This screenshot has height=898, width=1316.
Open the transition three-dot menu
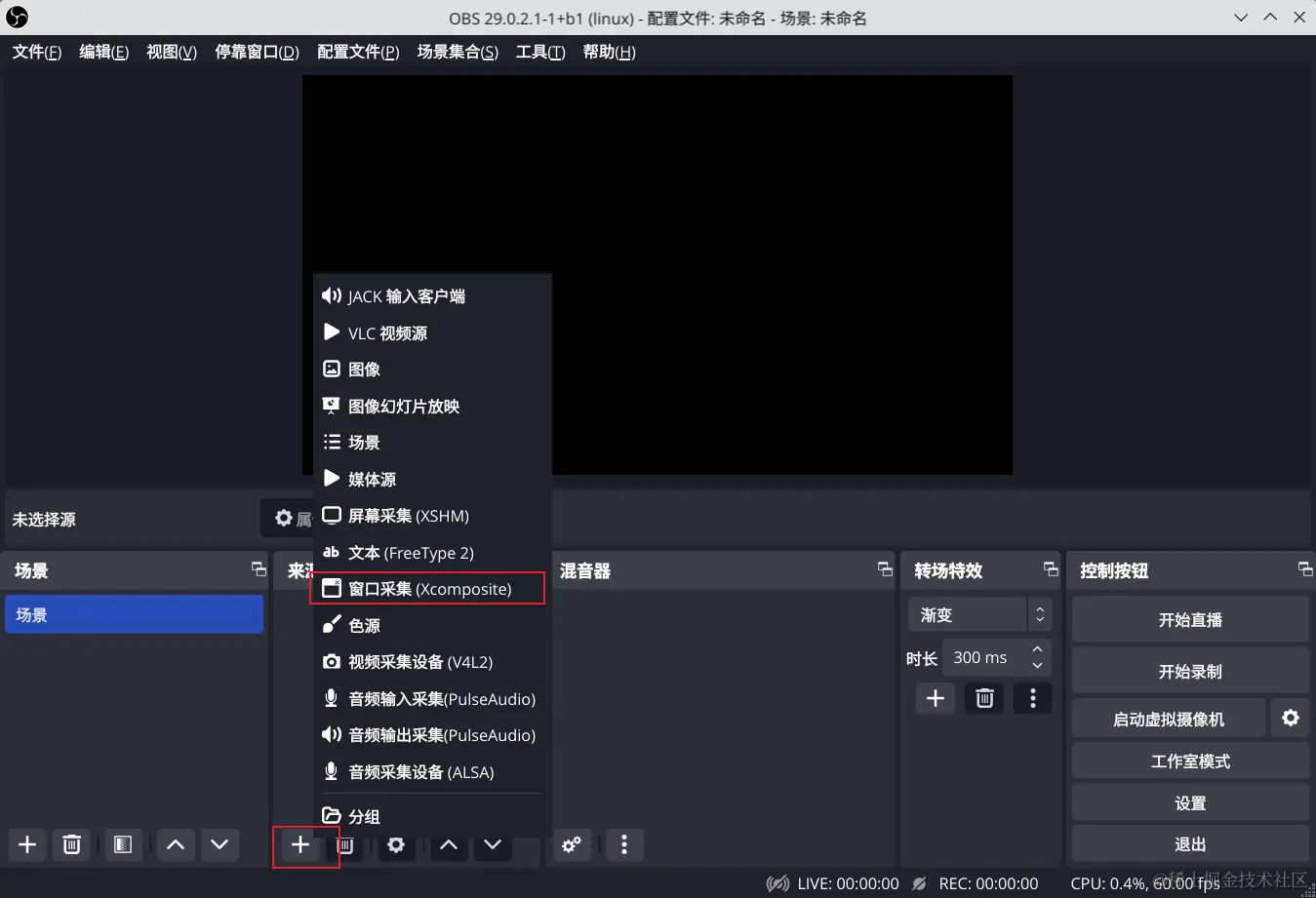1032,697
